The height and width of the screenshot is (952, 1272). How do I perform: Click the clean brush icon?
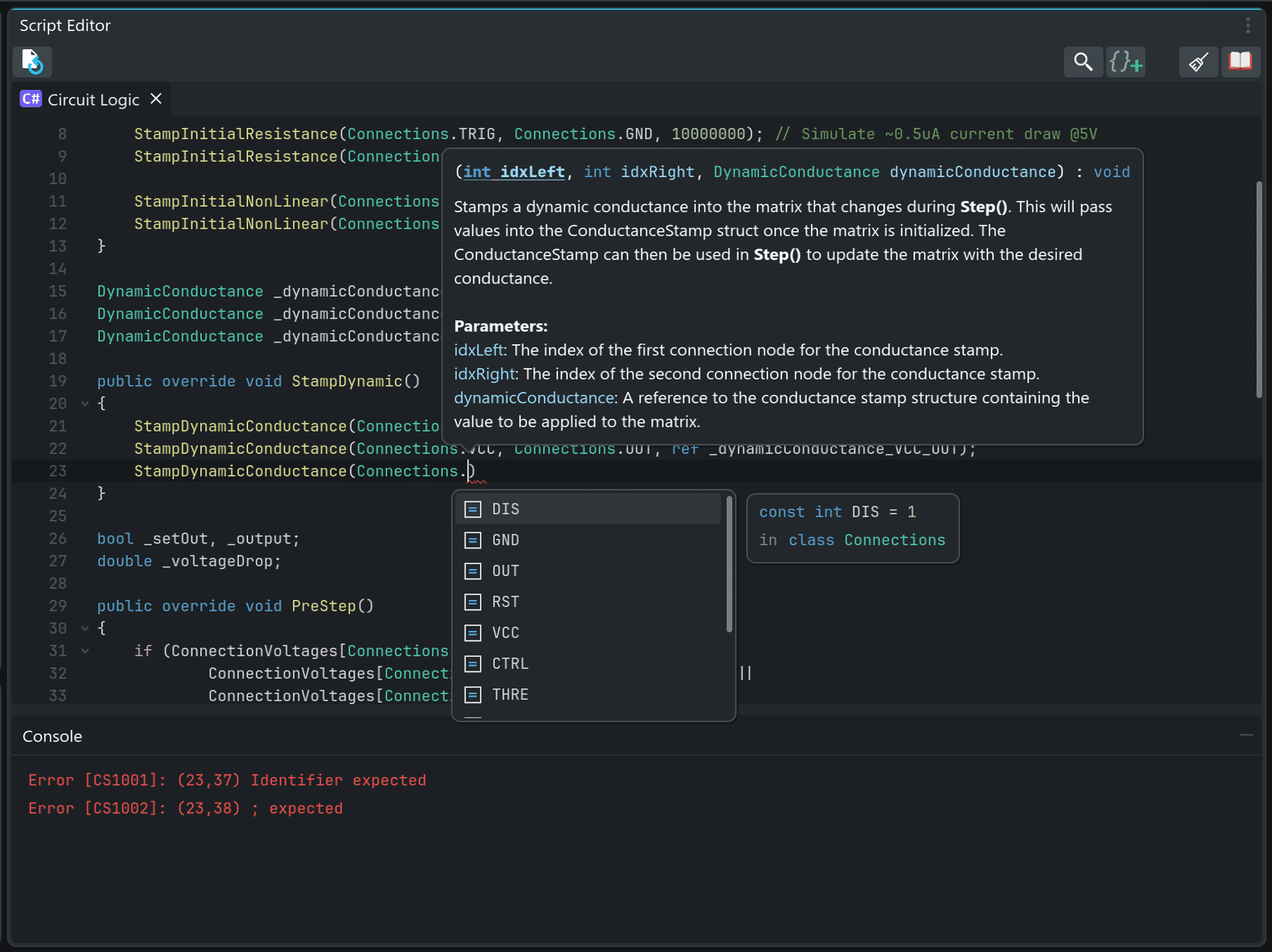1198,61
